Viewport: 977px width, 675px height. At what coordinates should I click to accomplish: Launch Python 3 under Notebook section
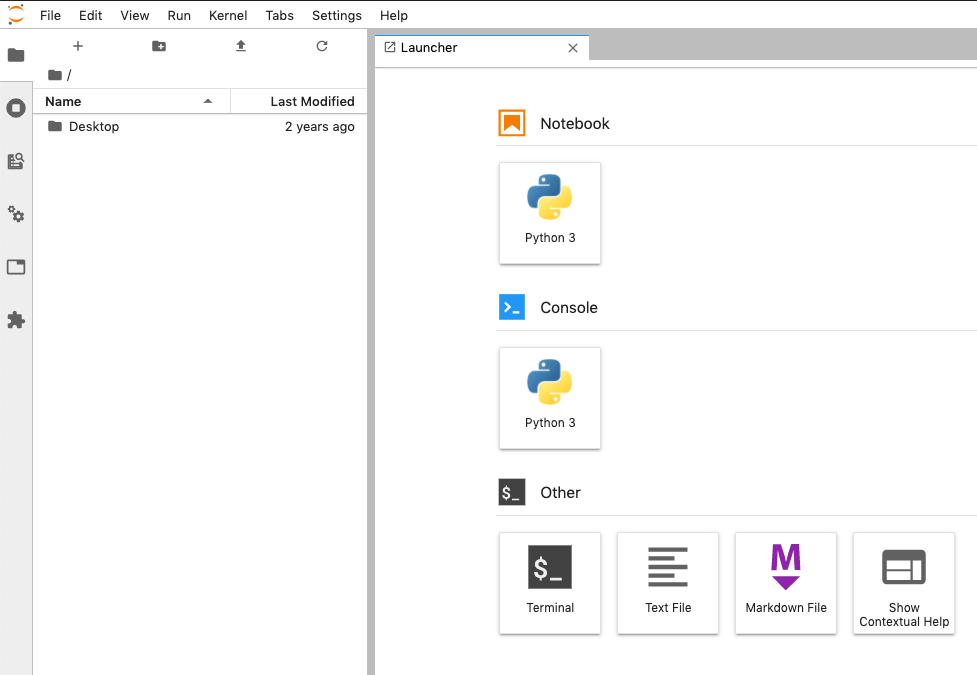click(550, 213)
